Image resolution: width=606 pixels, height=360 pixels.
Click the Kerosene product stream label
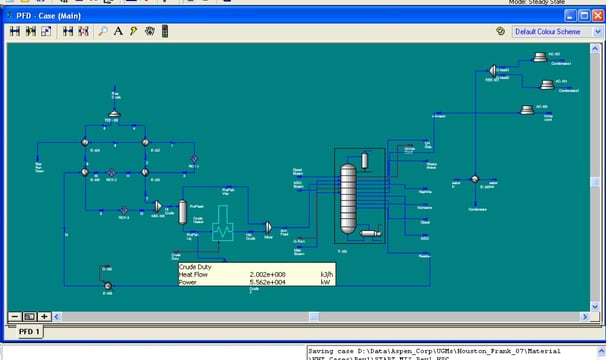(425, 208)
